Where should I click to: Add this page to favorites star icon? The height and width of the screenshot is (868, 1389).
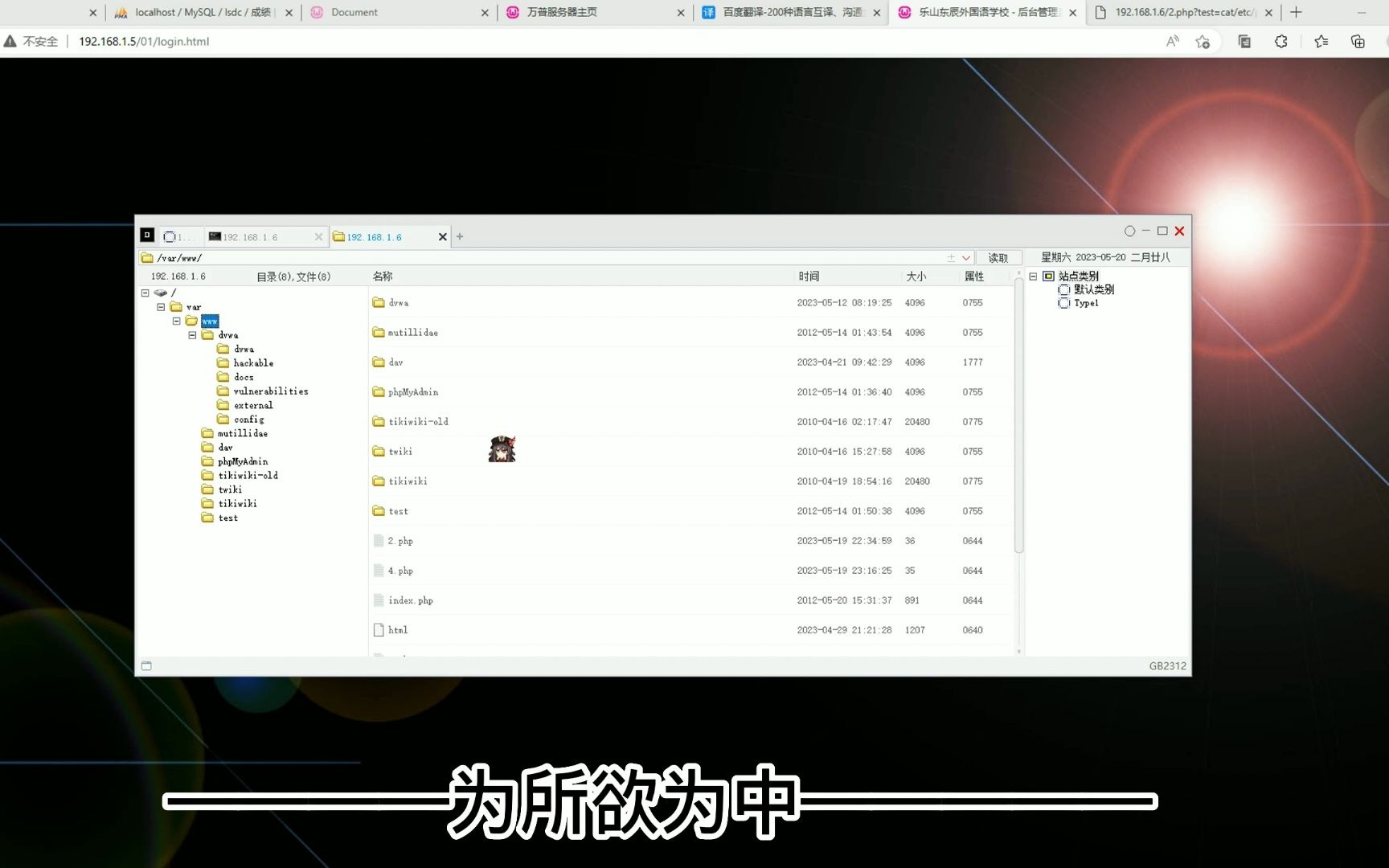(x=1203, y=41)
